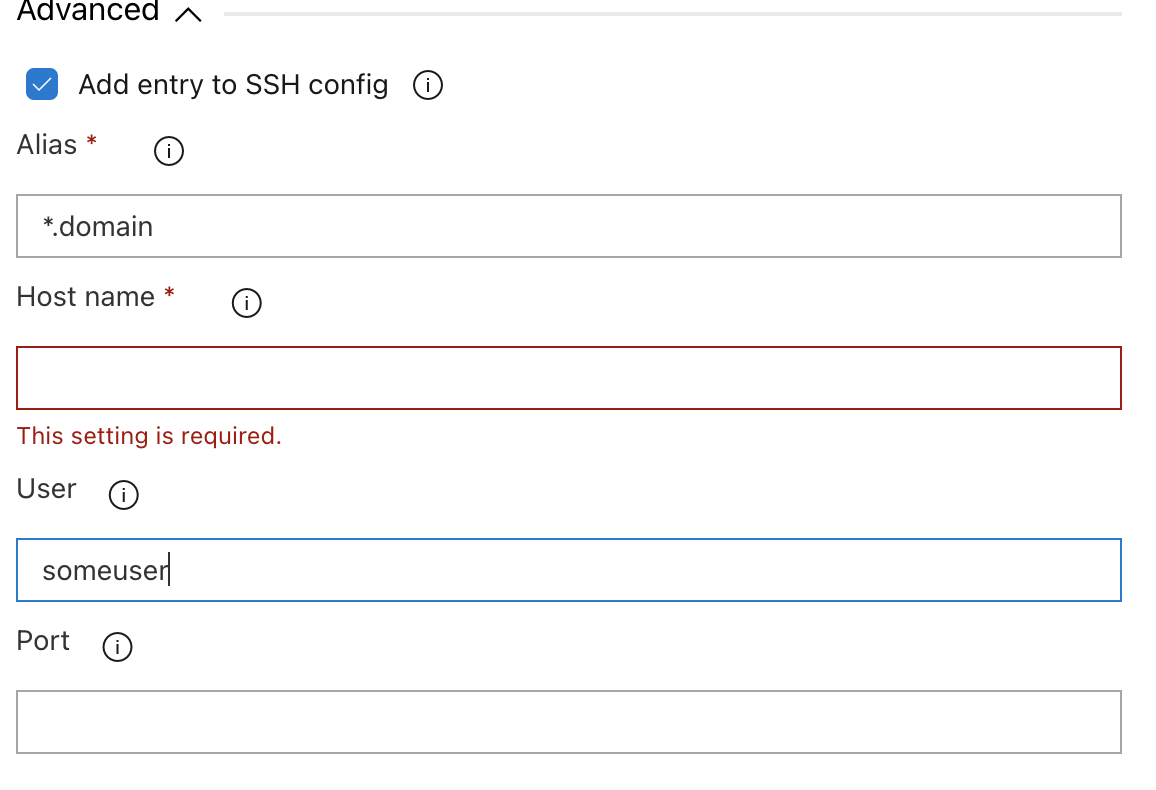Click the Alias field label

(45, 144)
